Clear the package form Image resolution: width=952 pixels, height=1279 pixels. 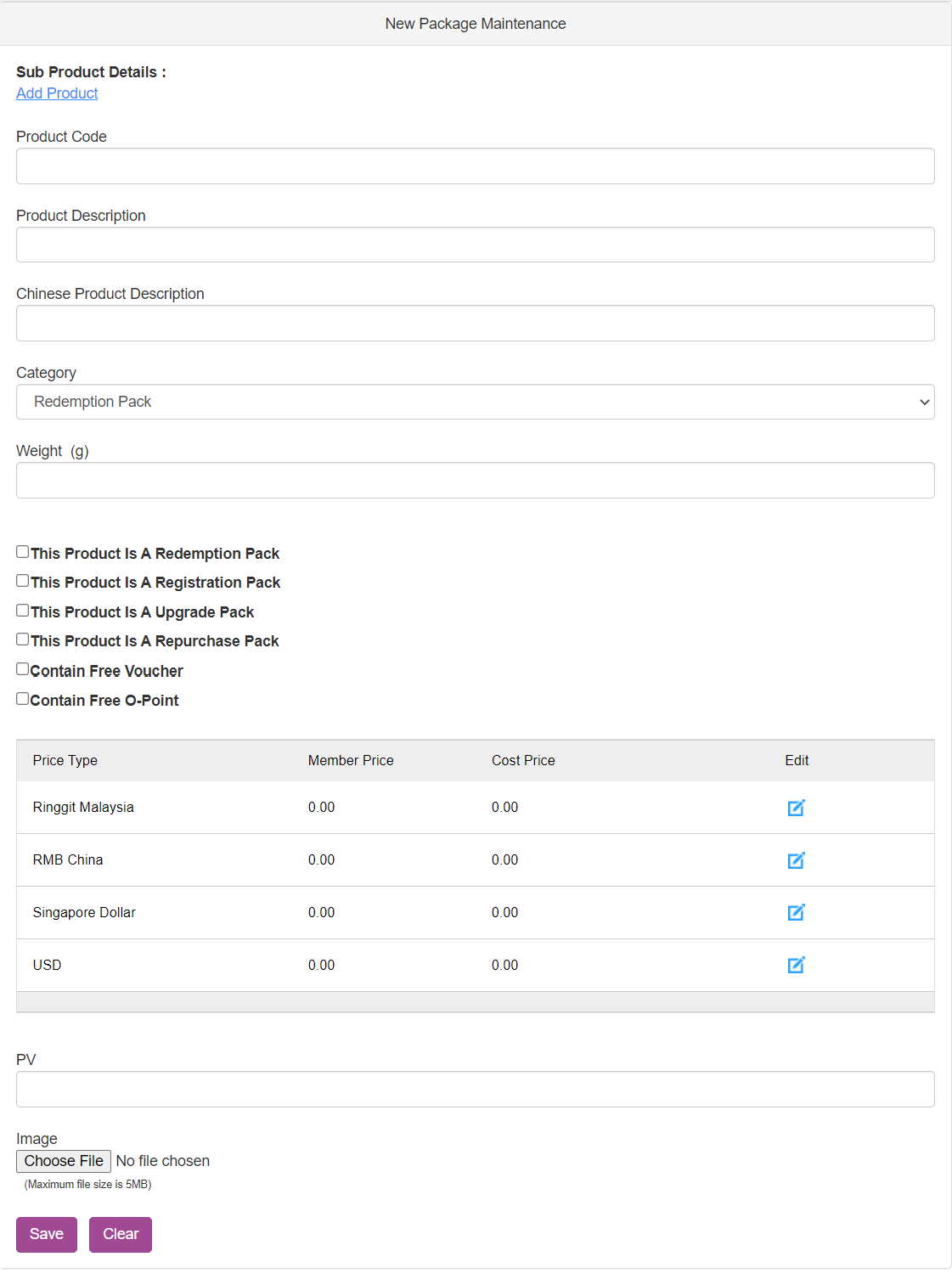point(121,1235)
